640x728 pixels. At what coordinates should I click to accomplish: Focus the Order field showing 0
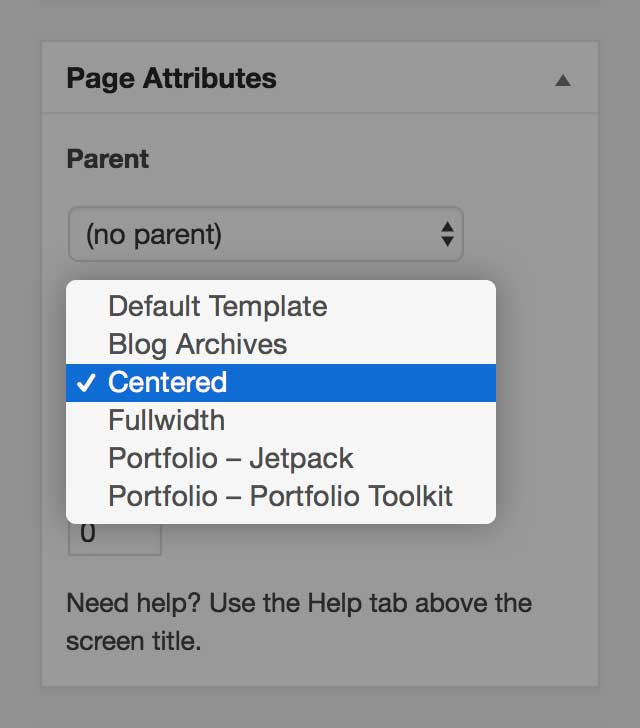click(x=115, y=539)
